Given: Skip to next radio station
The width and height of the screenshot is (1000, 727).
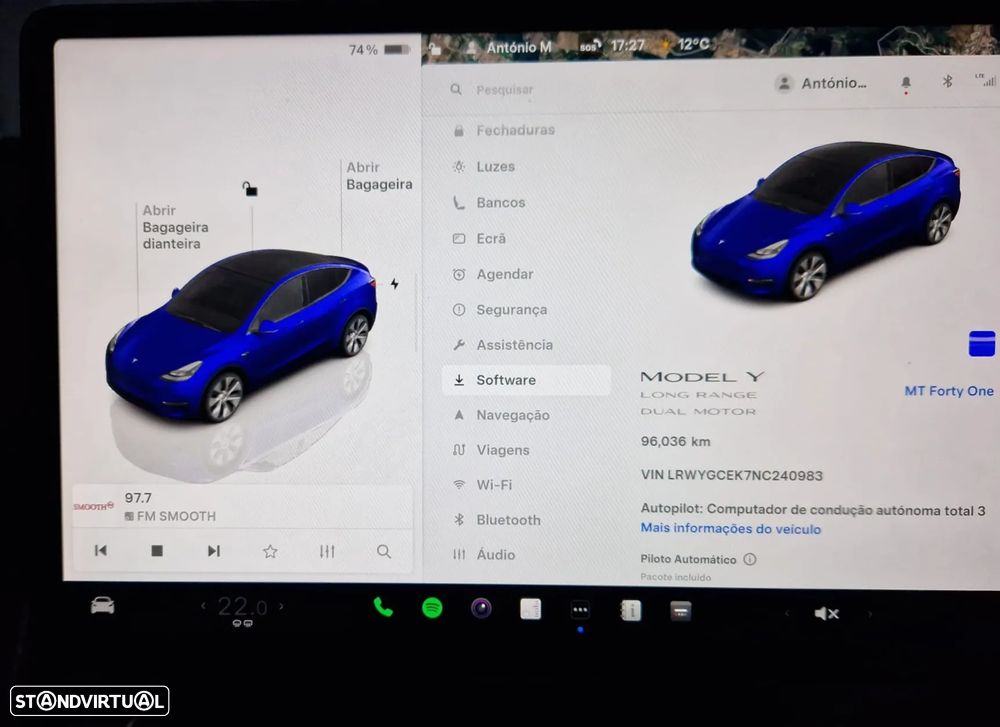Looking at the screenshot, I should (214, 551).
